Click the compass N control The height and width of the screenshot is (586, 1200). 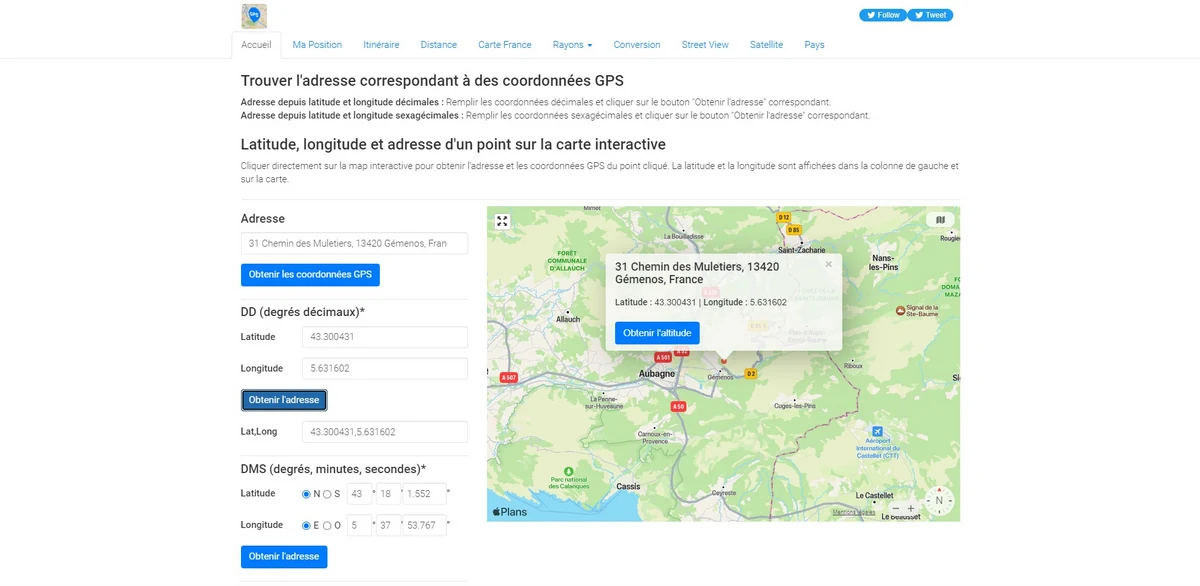(939, 501)
